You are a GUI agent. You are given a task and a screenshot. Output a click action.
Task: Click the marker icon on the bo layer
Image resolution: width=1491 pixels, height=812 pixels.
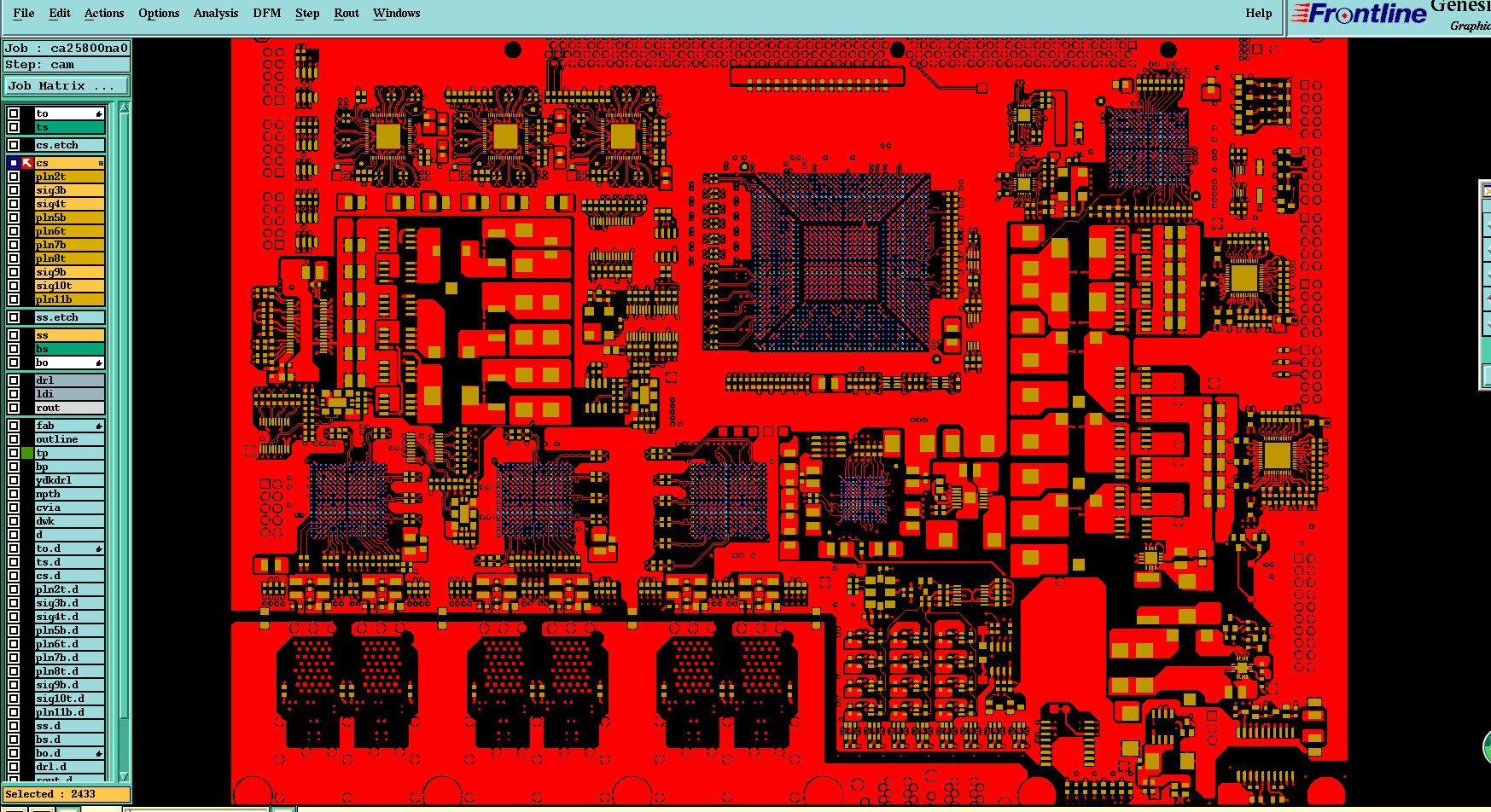pos(99,363)
